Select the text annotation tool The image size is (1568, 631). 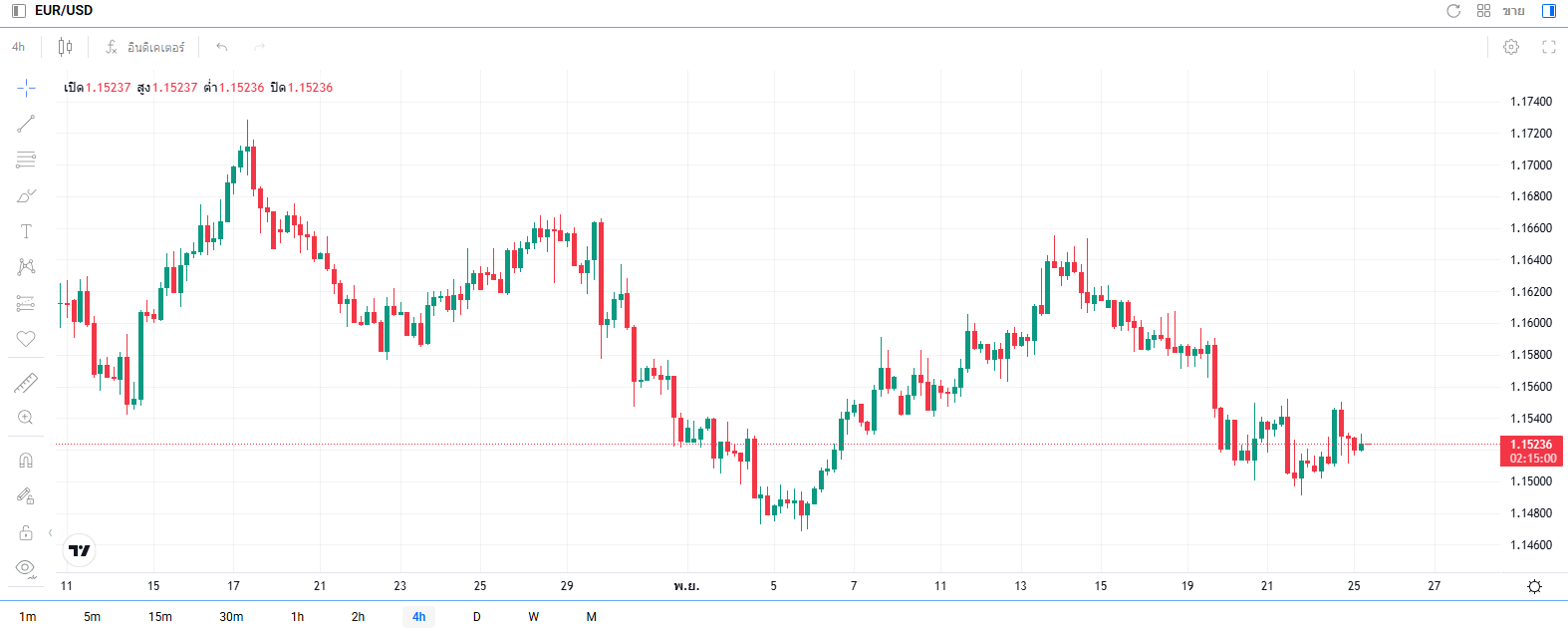26,231
